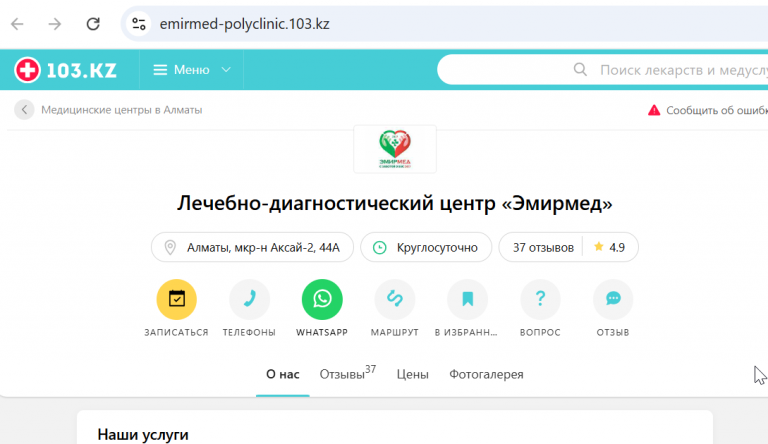The width and height of the screenshot is (768, 444).
Task: Open the 103.KZ home logo
Action: 66,70
